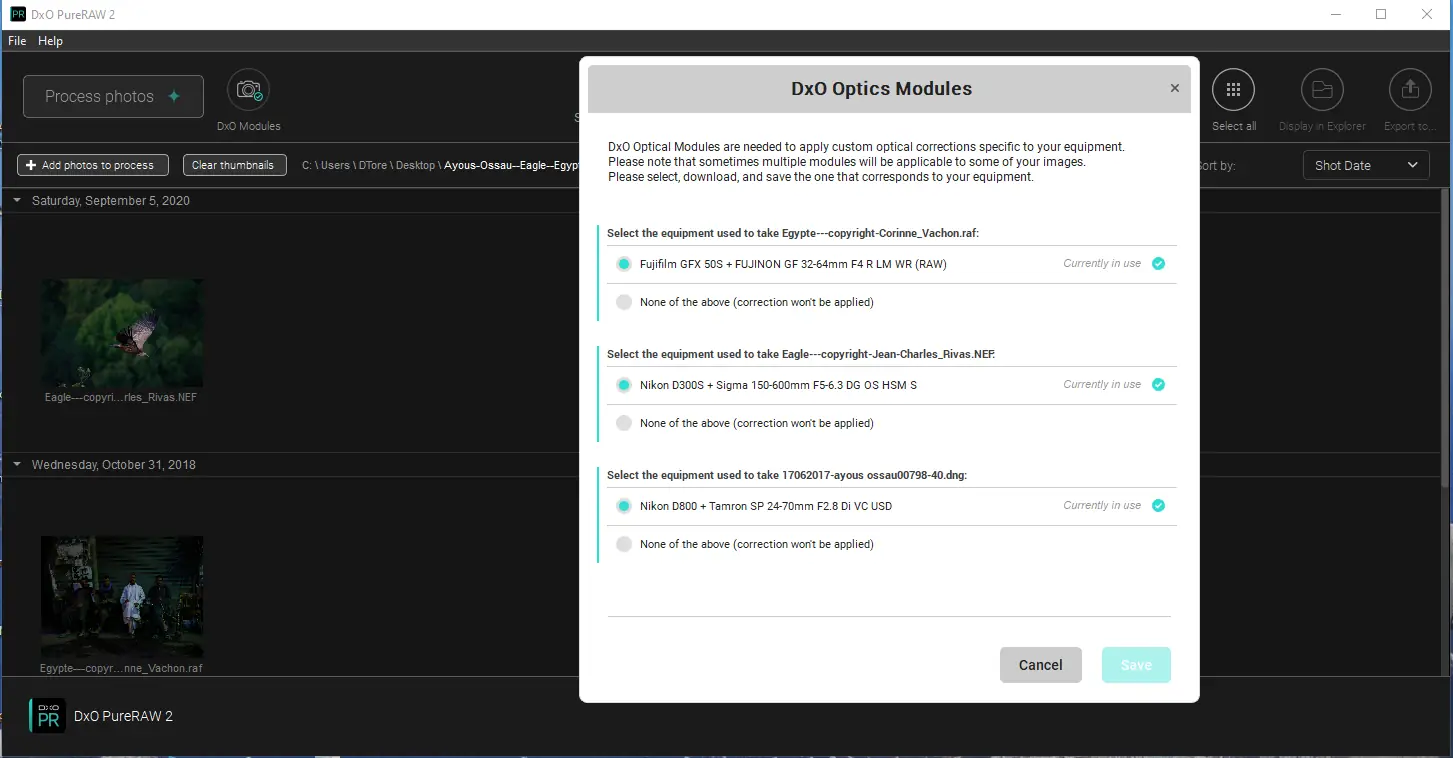Click the Clear thumbnails button
The image size is (1453, 758).
coord(233,165)
